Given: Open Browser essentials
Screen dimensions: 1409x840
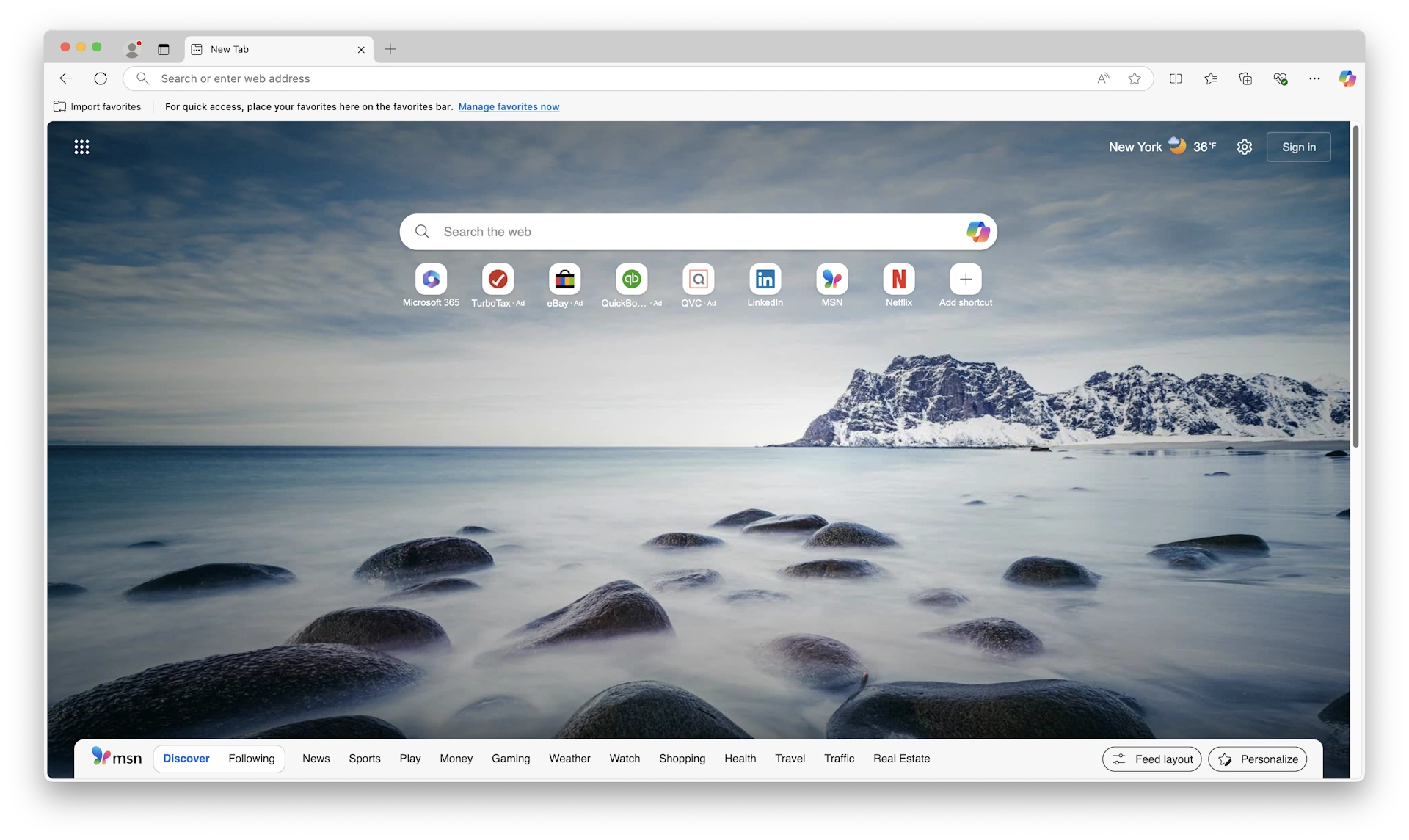Looking at the screenshot, I should click(1281, 78).
